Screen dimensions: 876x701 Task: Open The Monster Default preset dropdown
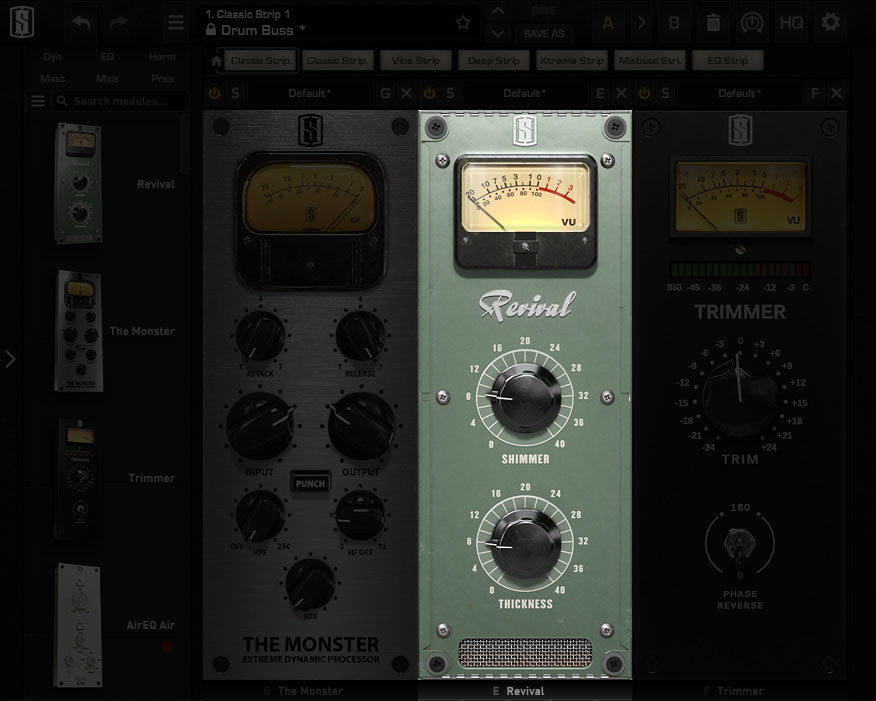coord(309,93)
